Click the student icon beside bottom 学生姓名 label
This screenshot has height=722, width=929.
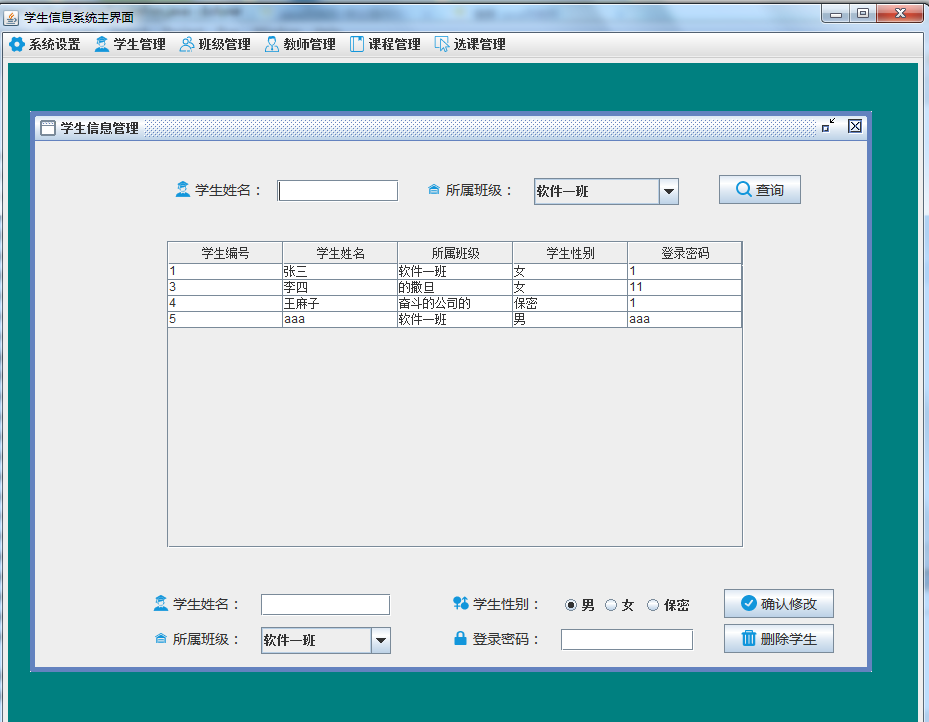[x=161, y=604]
